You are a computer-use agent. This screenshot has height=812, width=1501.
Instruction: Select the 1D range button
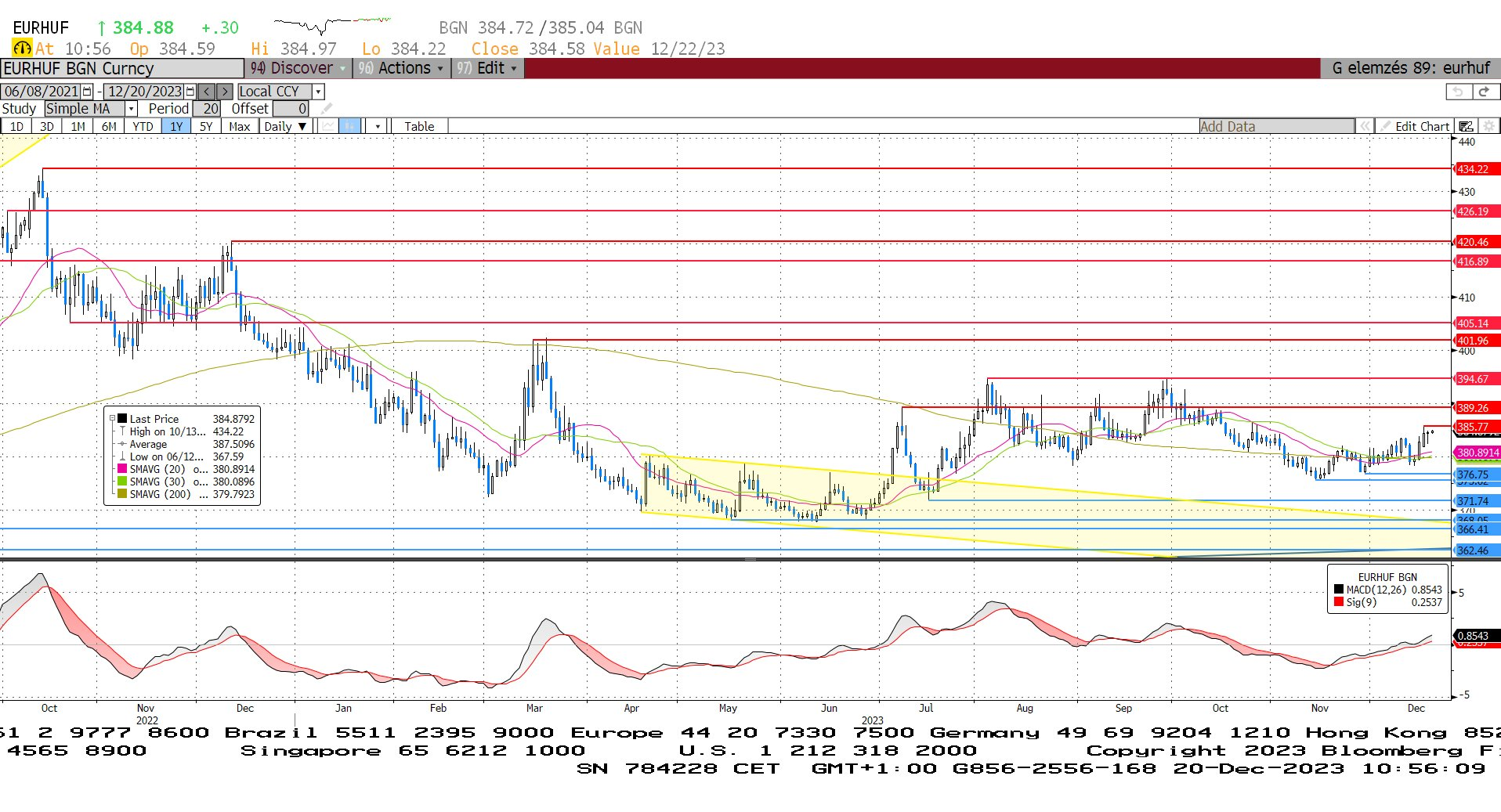(x=16, y=126)
